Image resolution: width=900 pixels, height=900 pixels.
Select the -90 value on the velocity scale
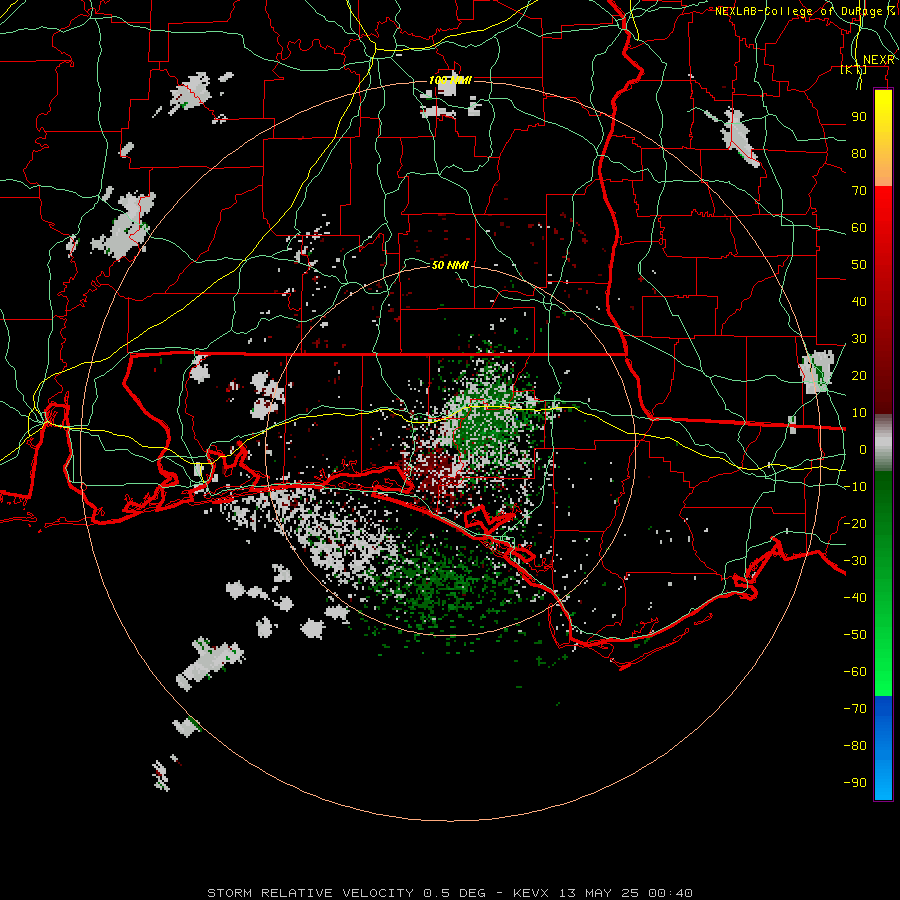855,783
